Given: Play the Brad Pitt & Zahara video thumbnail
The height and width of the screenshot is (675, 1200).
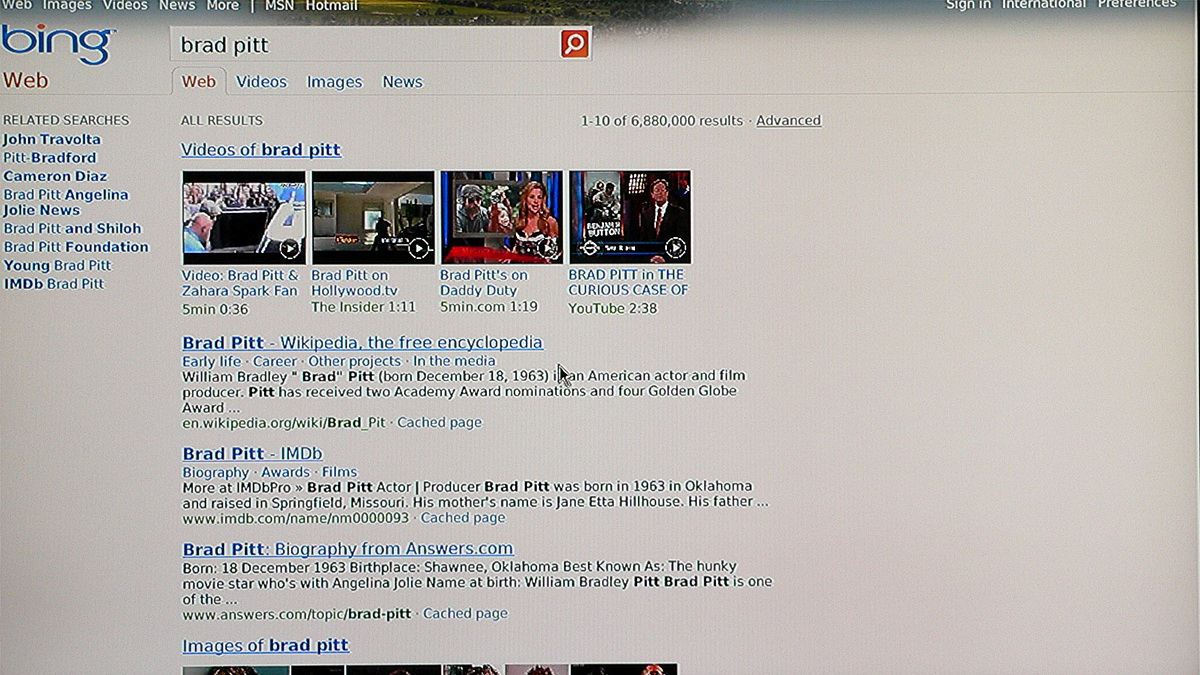Looking at the screenshot, I should (244, 217).
